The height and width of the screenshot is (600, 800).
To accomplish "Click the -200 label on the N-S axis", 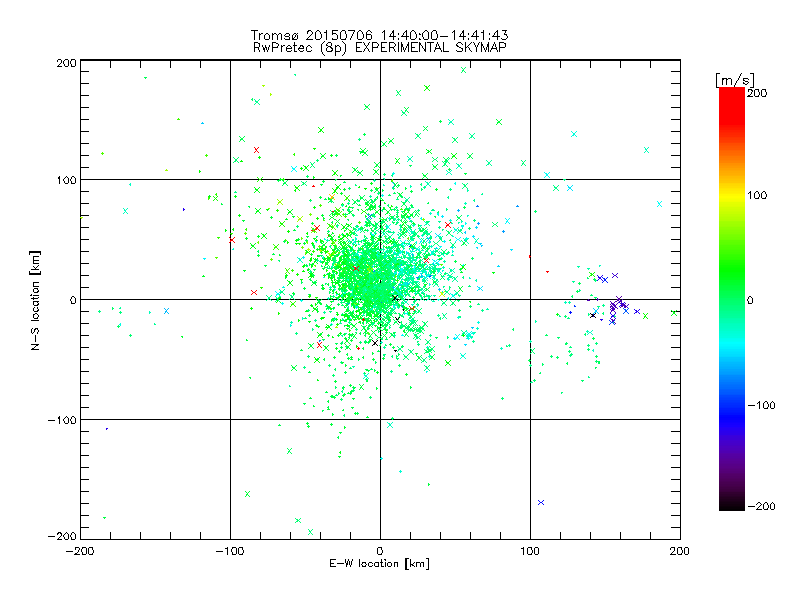I will click(x=62, y=536).
